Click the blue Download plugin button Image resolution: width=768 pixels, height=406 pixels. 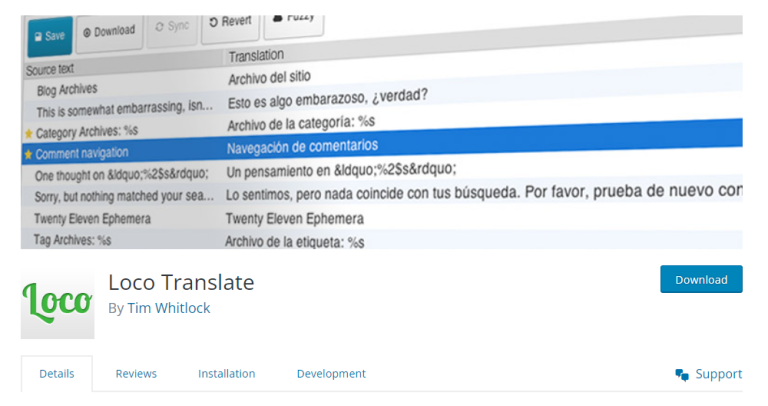tap(701, 280)
